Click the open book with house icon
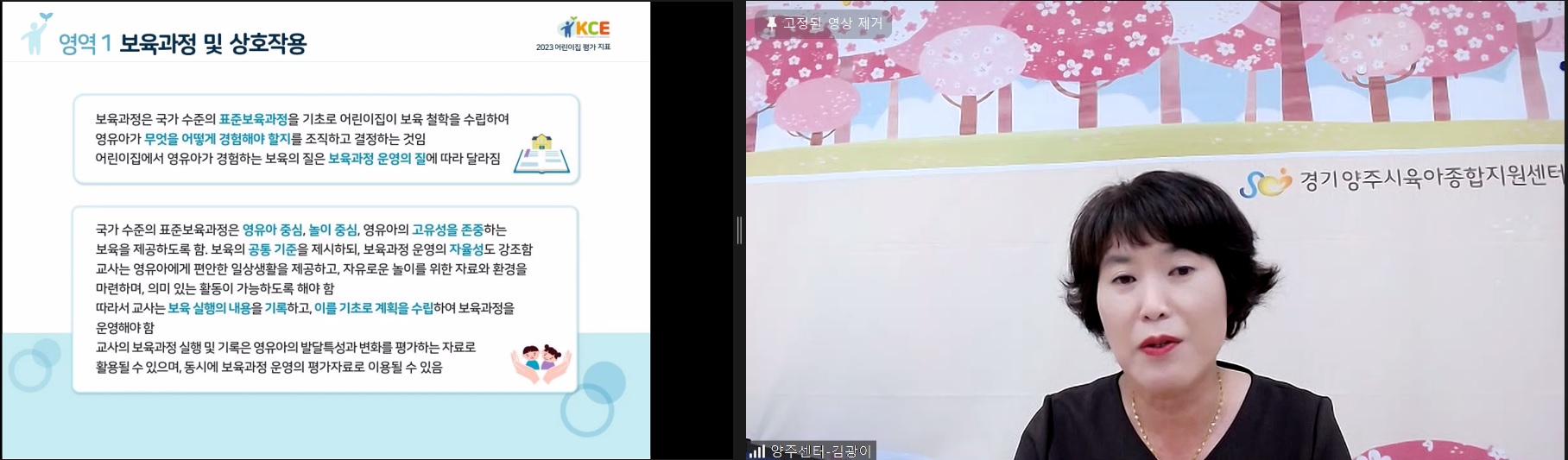Viewport: 1568px width, 460px height. click(x=542, y=154)
